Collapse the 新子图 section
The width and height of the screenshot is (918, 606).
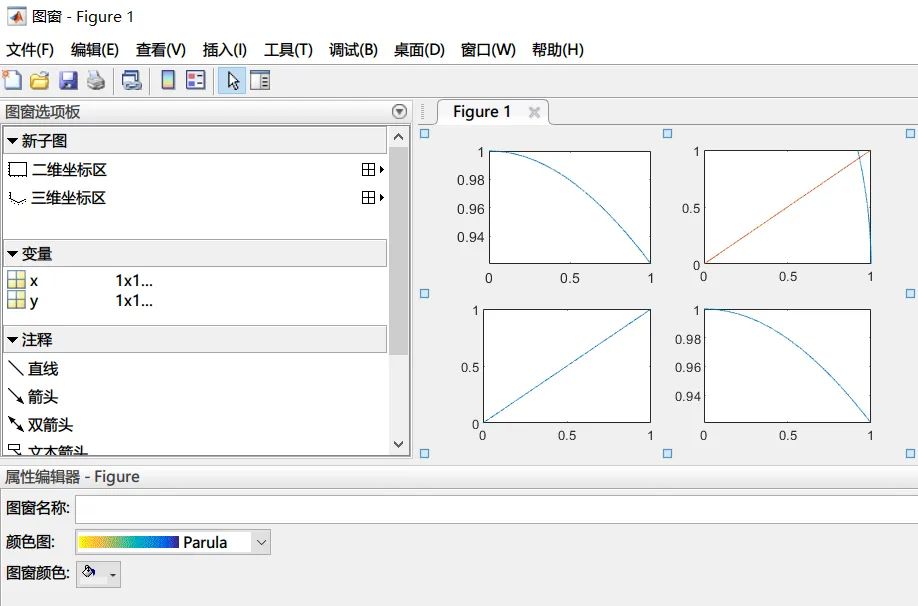click(x=12, y=141)
